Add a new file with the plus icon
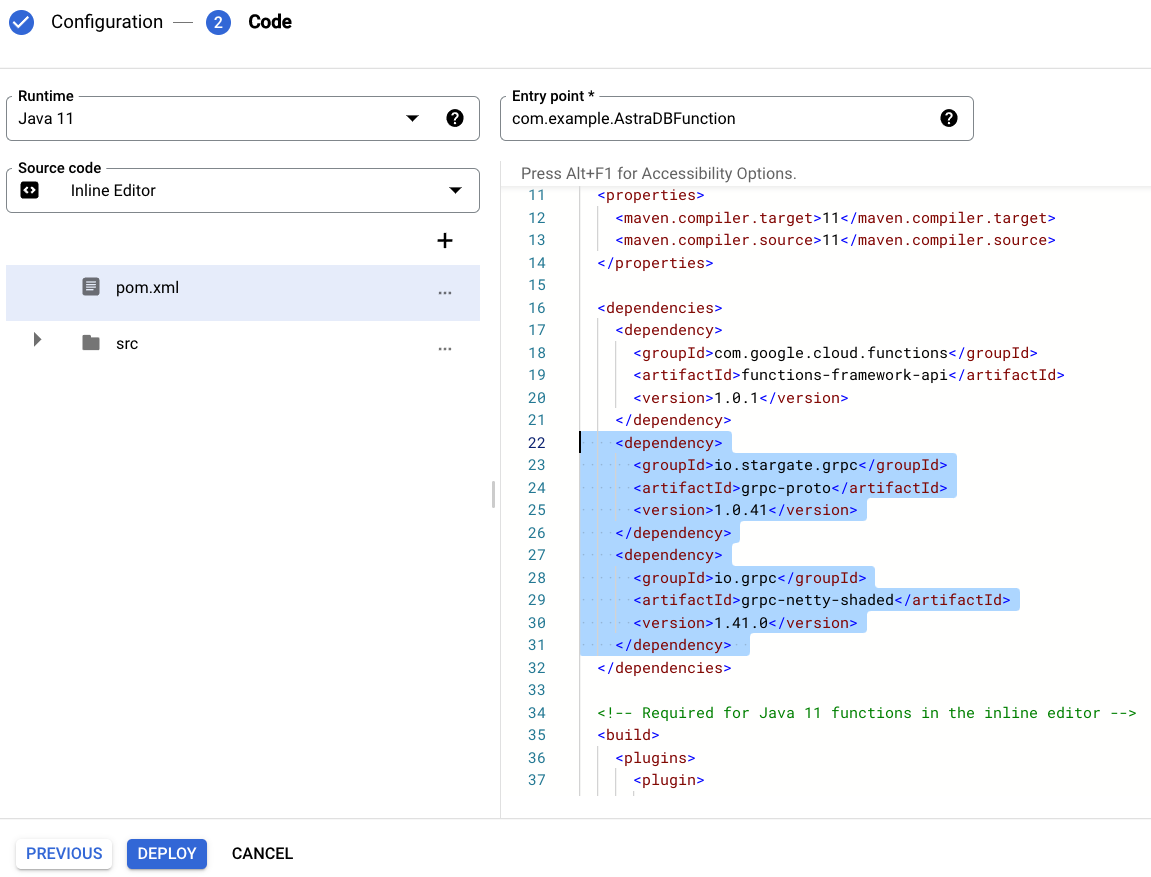1151x877 pixels. [445, 241]
